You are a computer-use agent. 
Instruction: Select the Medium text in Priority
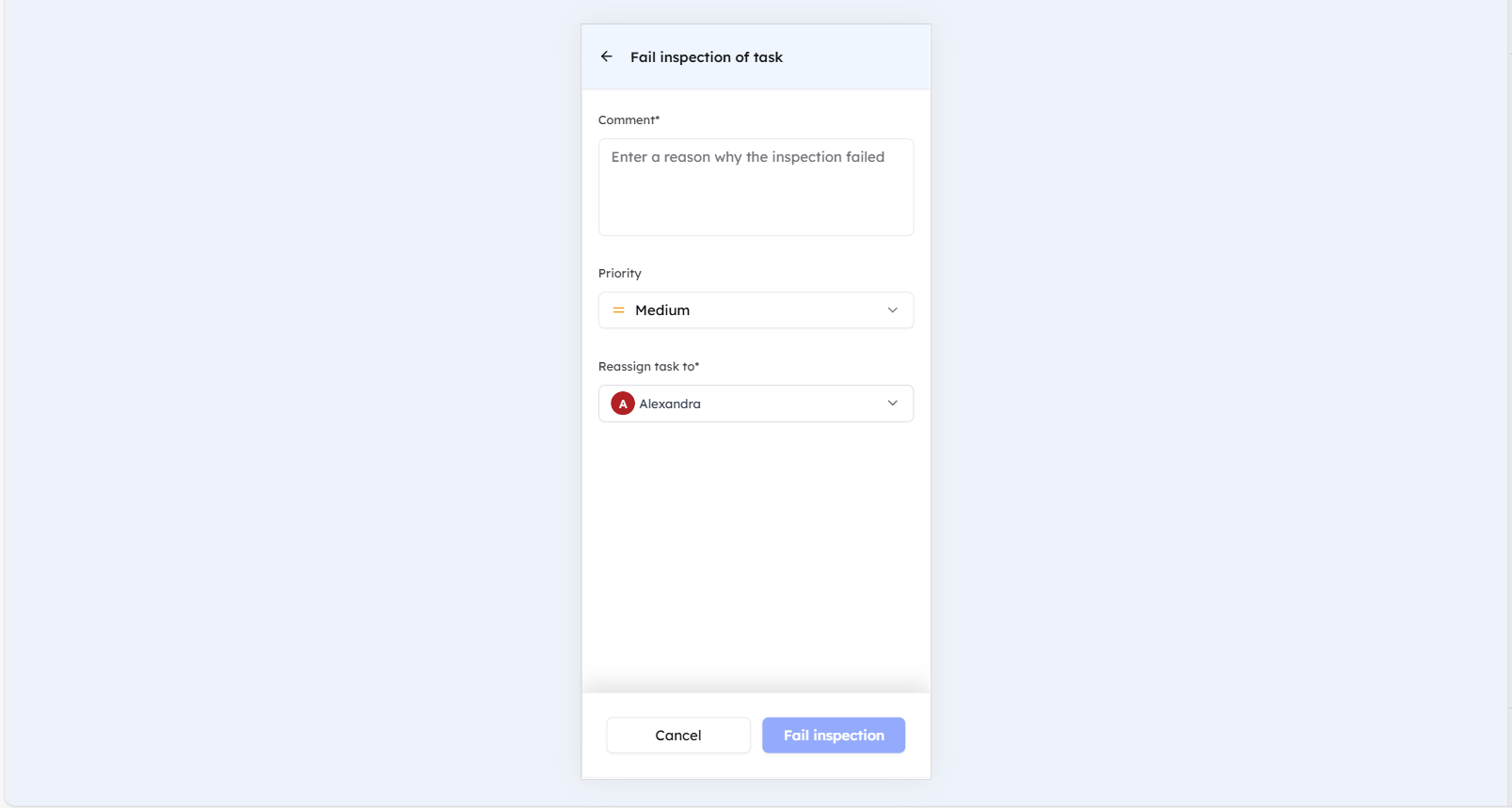[662, 310]
